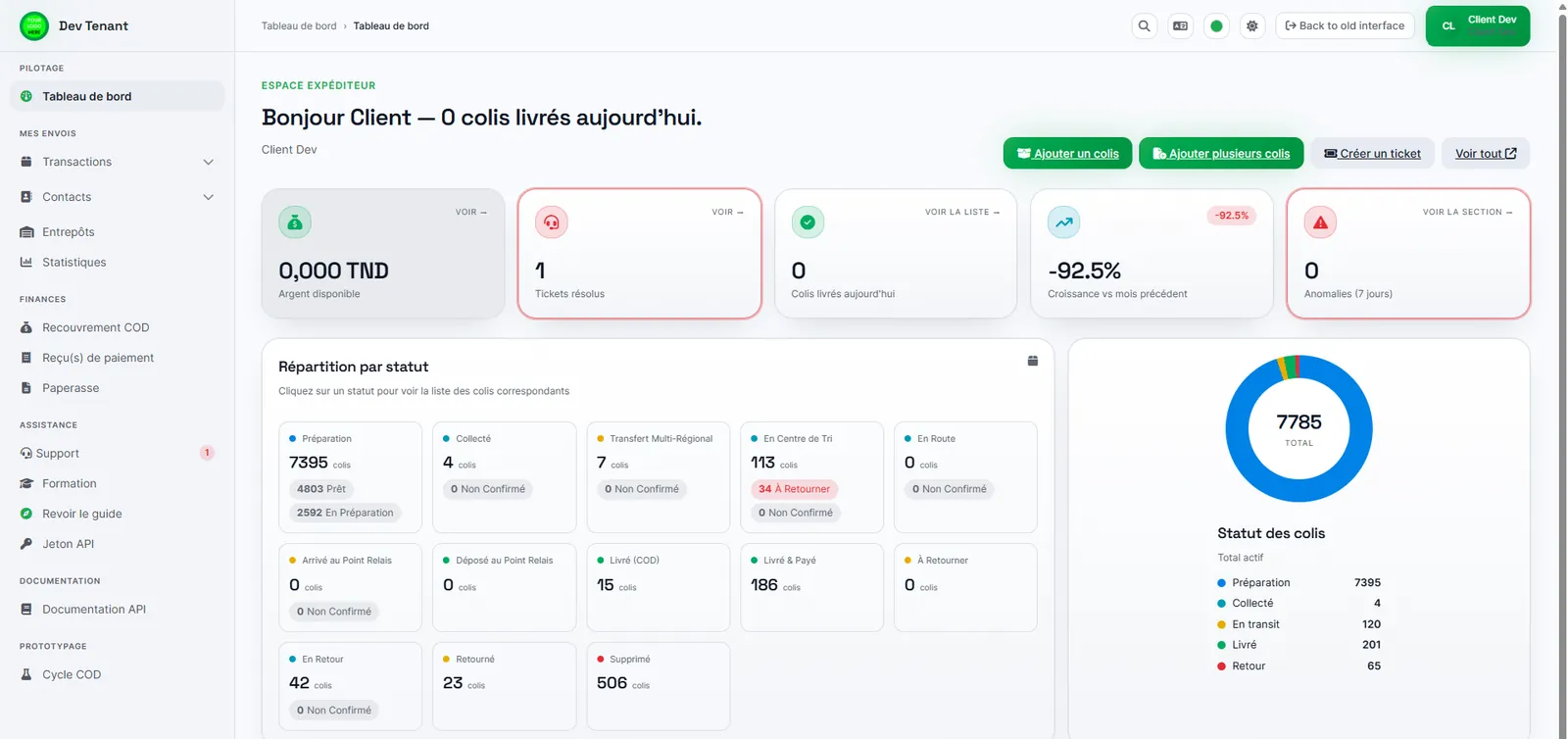The width and height of the screenshot is (1568, 739).
Task: Open Contacts menu item
Action: 118,197
